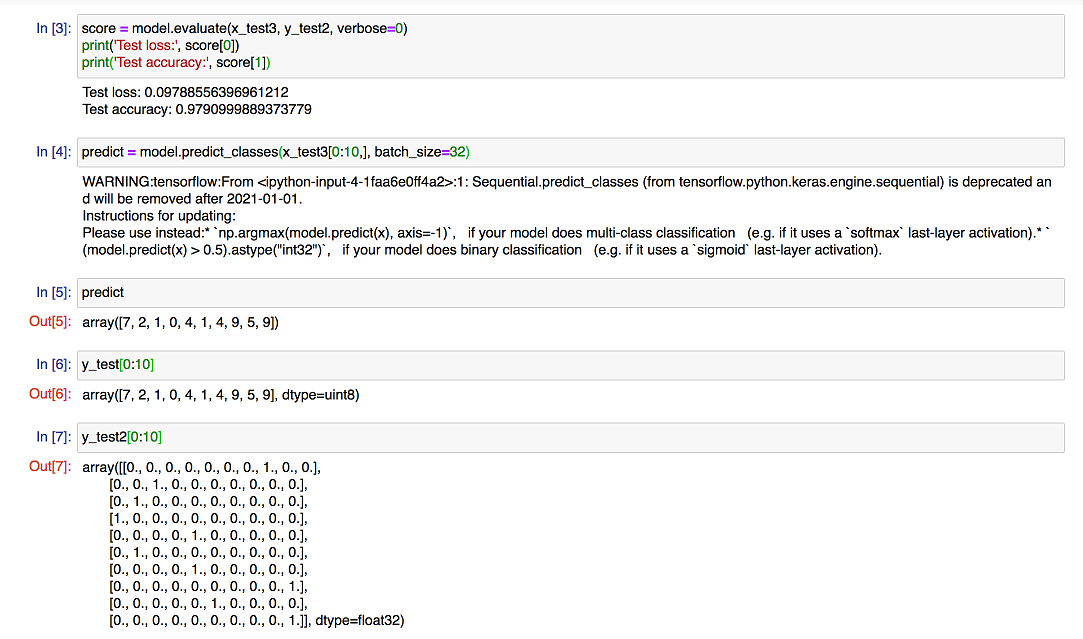1083x639 pixels.
Task: Click into the y_test[0:10] code cell
Action: click(x=570, y=365)
